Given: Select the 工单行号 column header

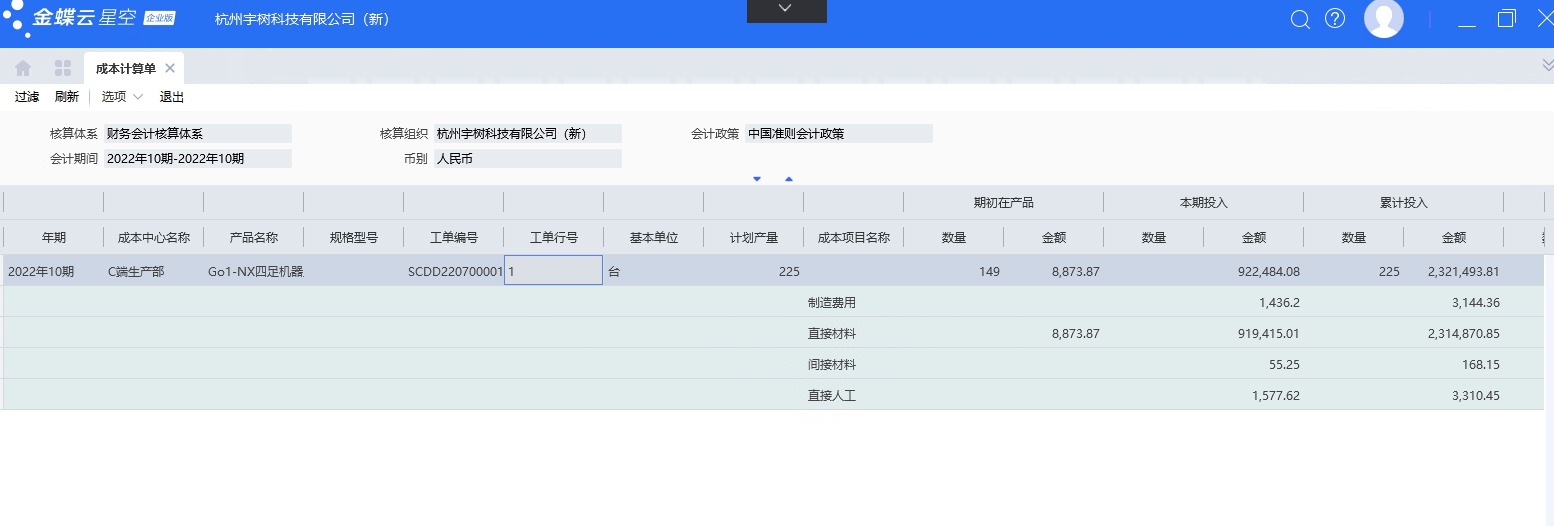Looking at the screenshot, I should pyautogui.click(x=554, y=238).
